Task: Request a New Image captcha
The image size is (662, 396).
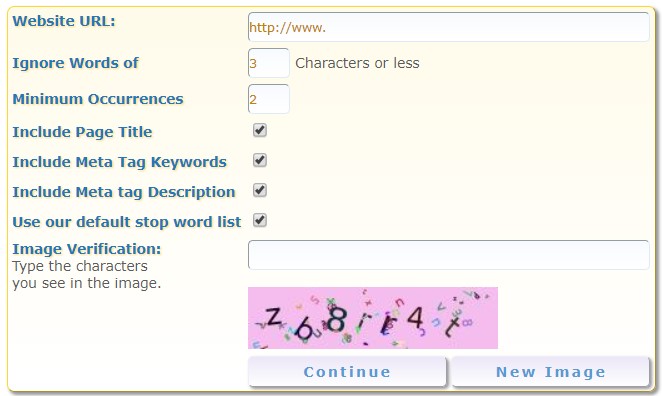Action: (x=551, y=372)
